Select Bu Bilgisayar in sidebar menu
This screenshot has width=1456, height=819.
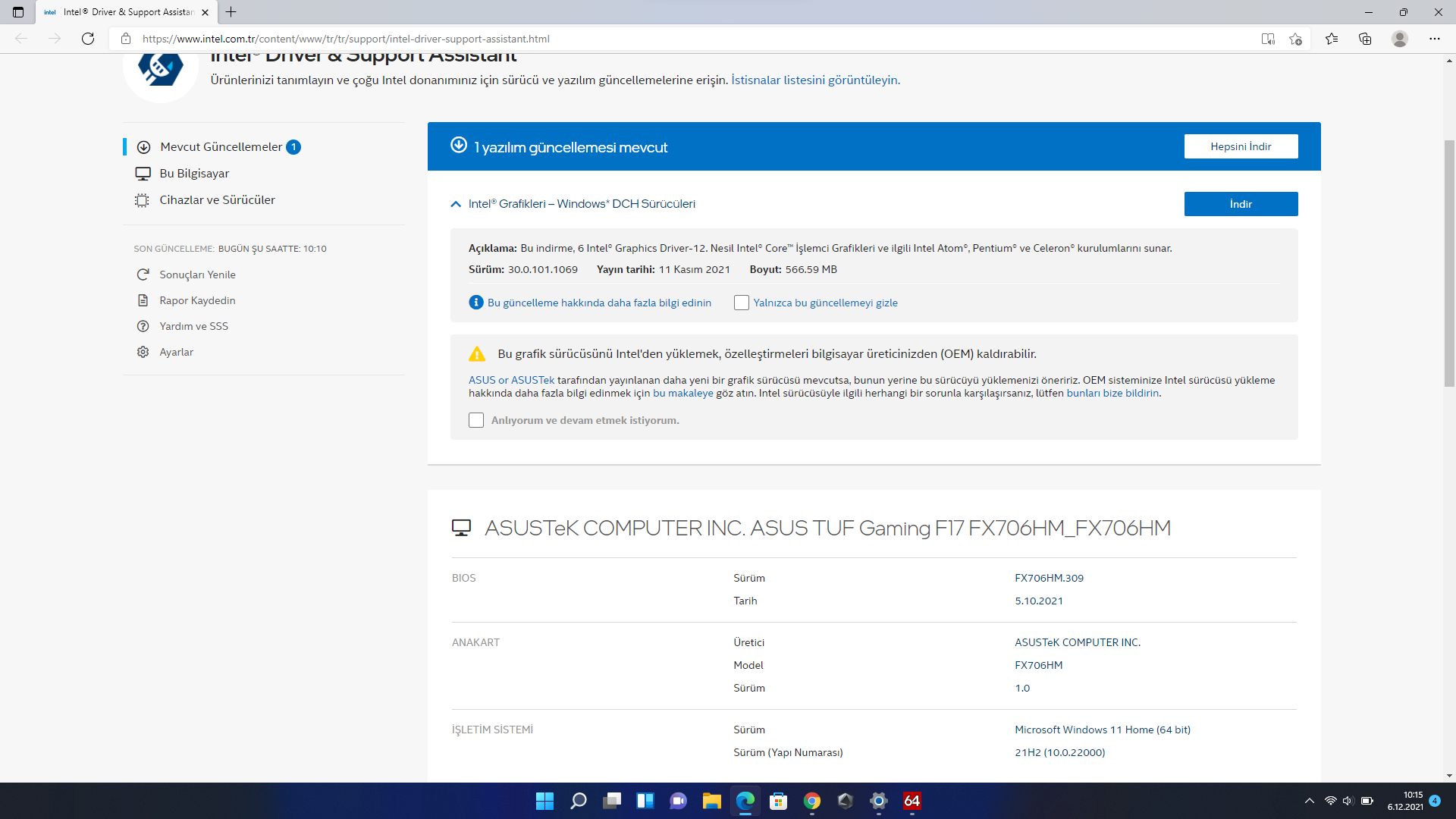pos(194,174)
